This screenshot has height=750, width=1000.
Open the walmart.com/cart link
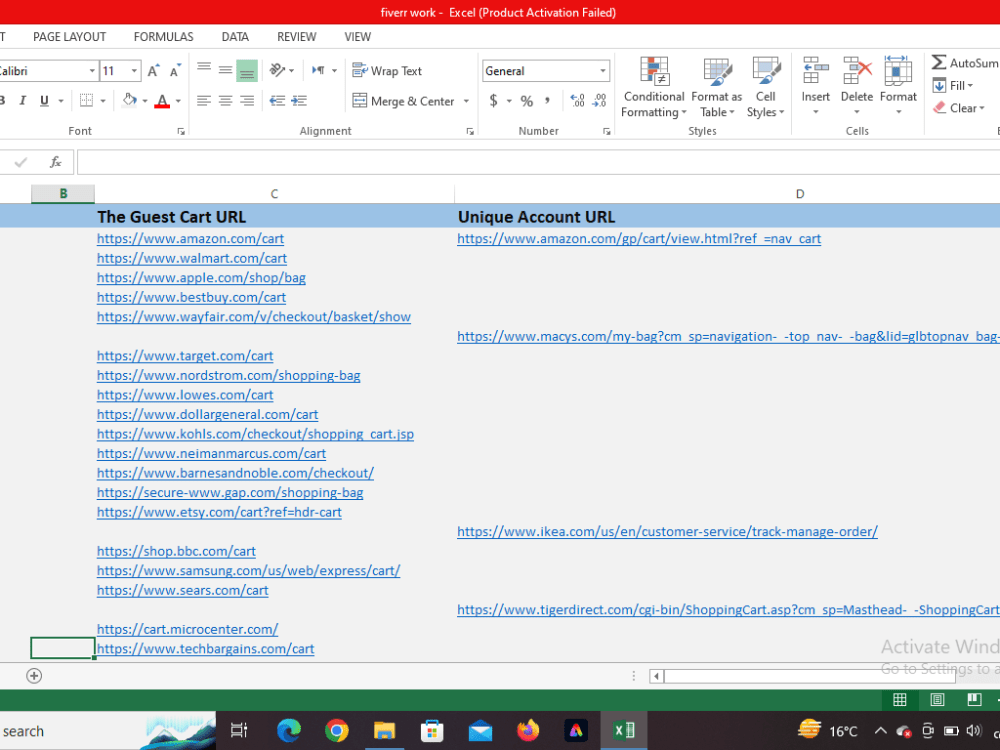pos(191,258)
